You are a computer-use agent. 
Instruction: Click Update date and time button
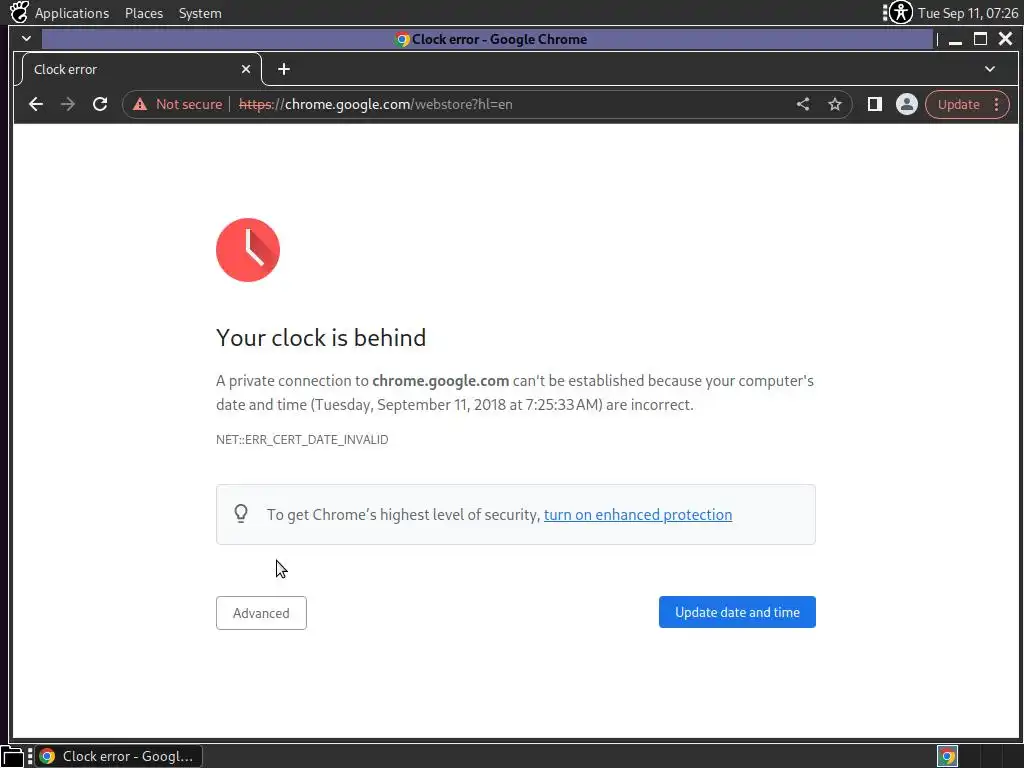(x=737, y=612)
